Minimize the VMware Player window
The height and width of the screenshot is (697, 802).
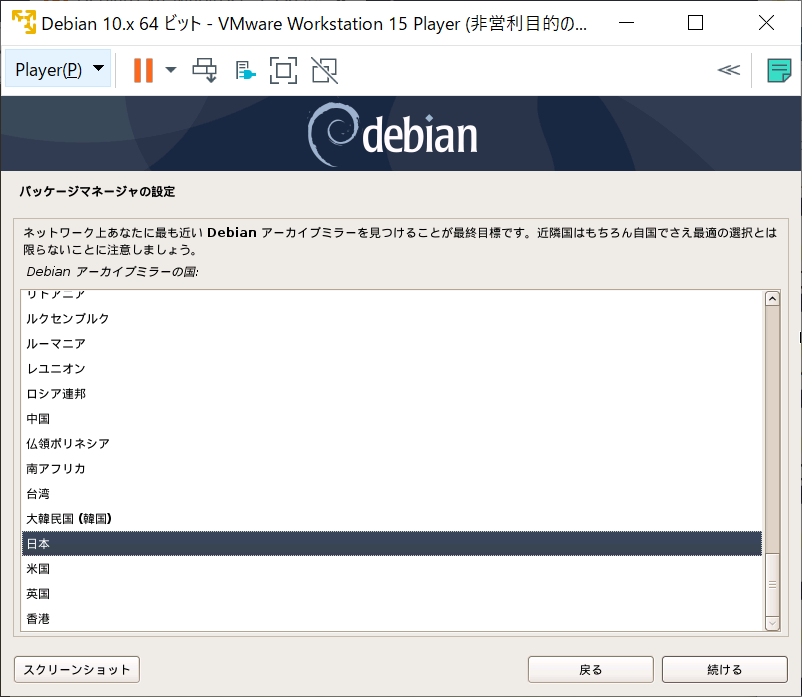[626, 23]
